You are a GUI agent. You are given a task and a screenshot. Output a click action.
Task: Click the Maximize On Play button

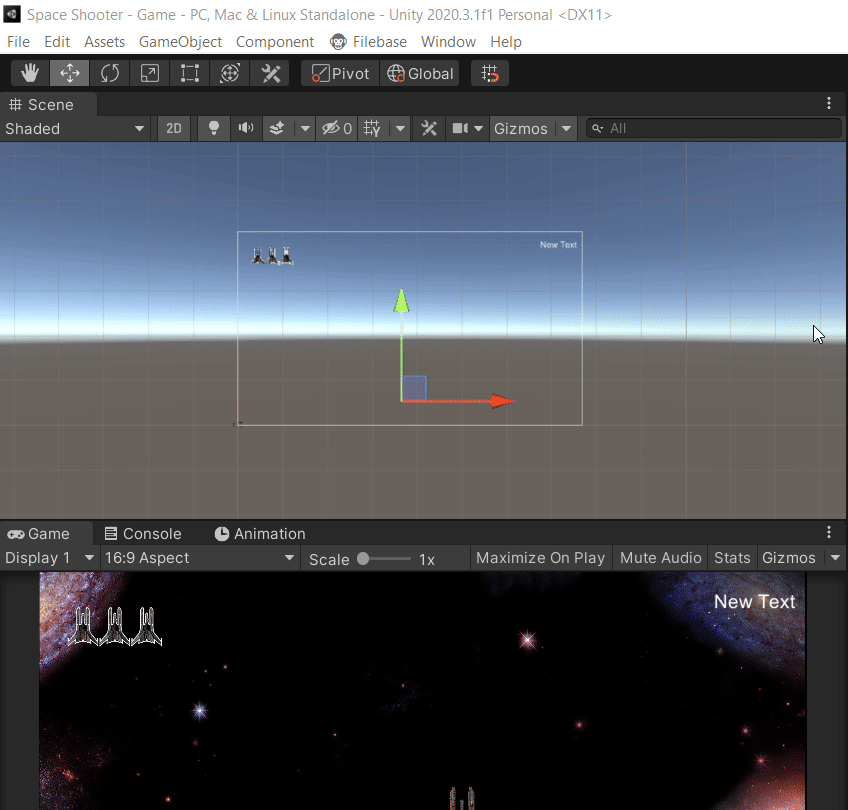540,558
